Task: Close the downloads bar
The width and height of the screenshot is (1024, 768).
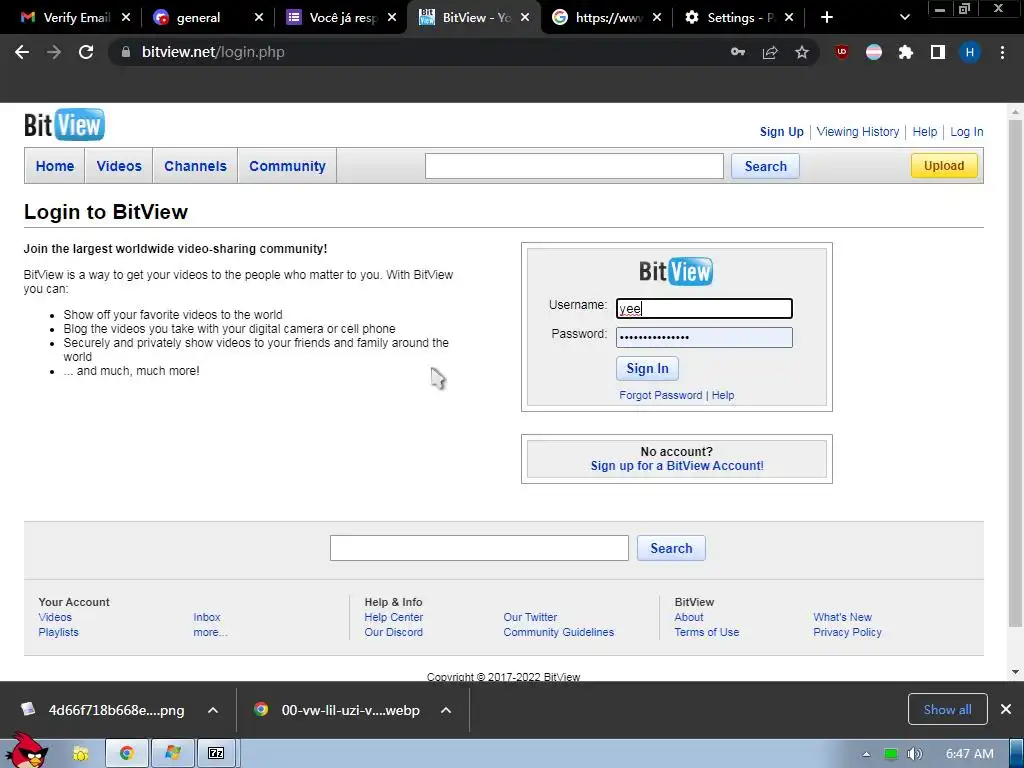Action: point(1006,709)
